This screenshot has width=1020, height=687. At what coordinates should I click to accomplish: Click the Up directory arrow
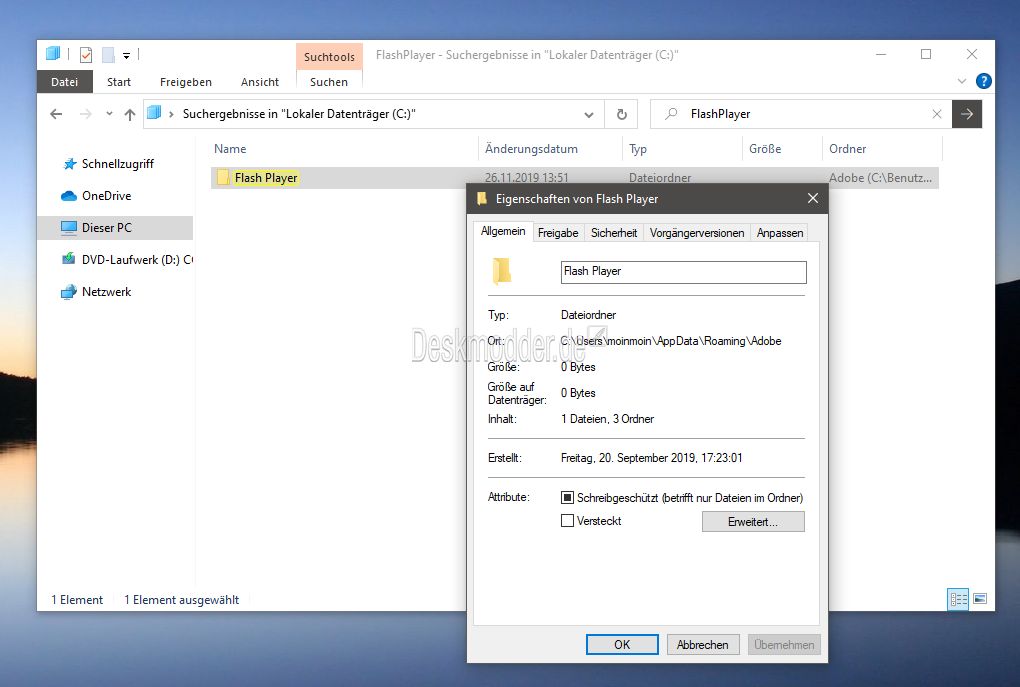click(x=129, y=114)
